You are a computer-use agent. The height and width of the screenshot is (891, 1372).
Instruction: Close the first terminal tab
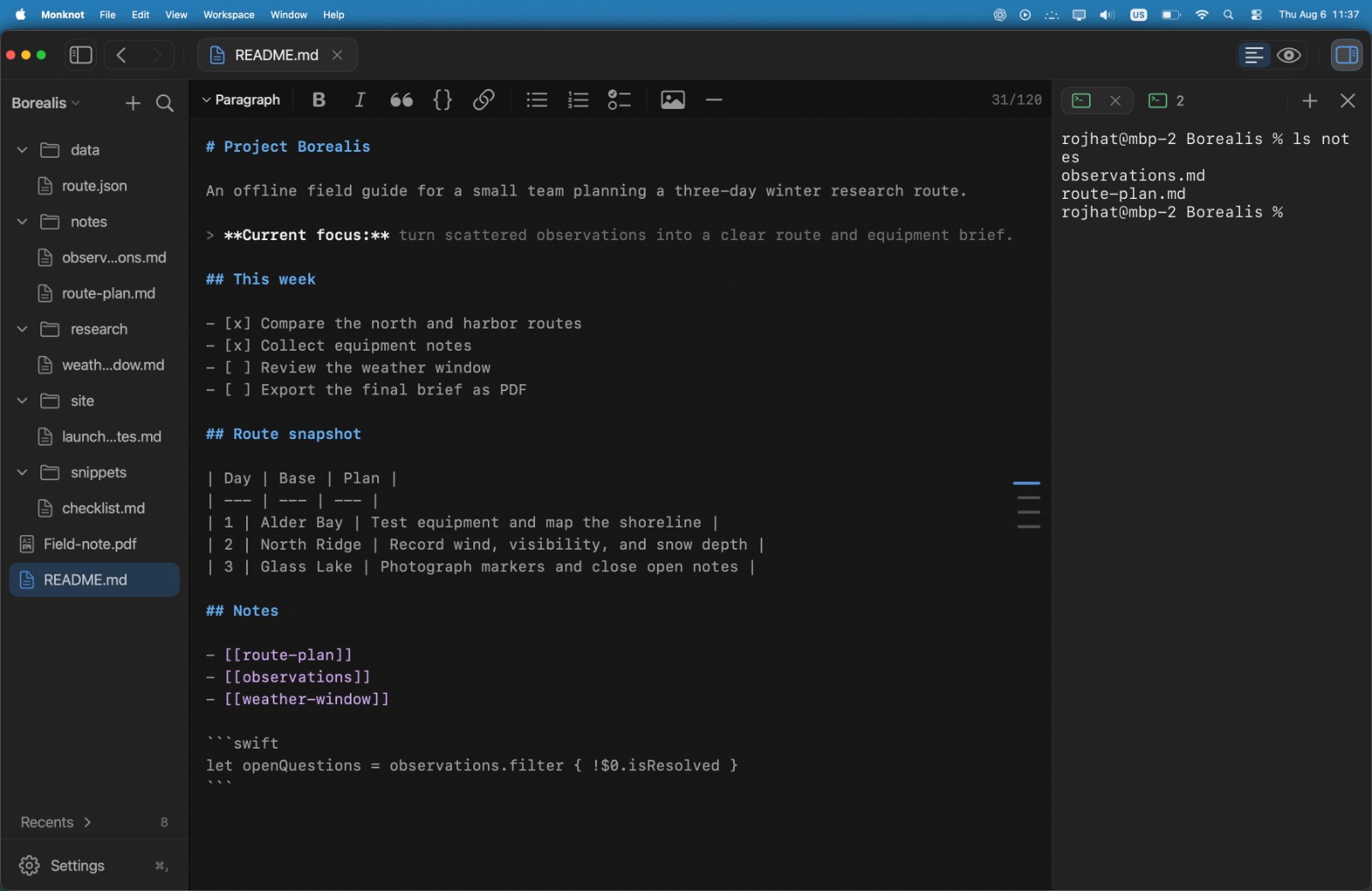pyautogui.click(x=1115, y=100)
